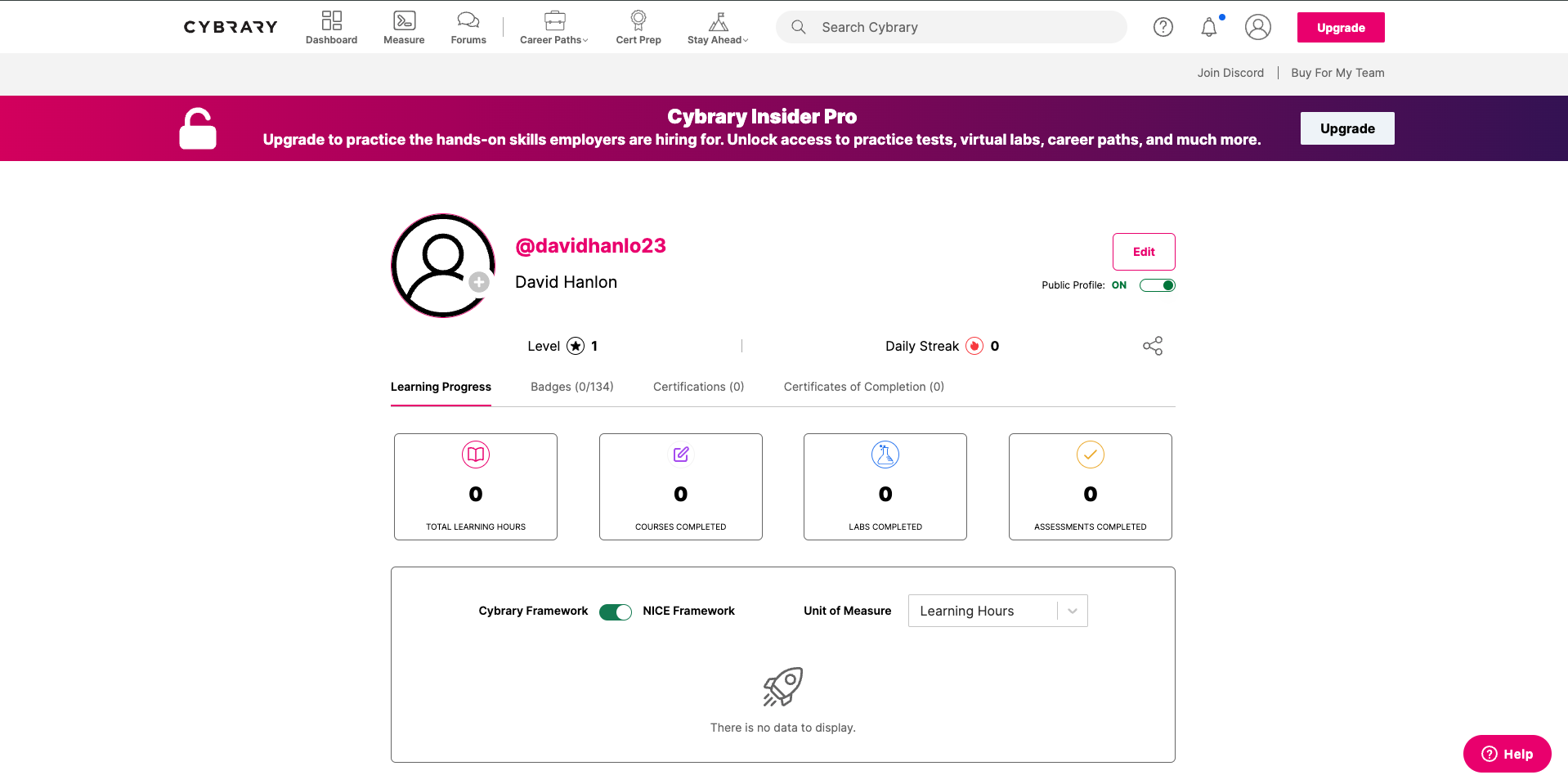This screenshot has height=784, width=1568.
Task: Open the Certificates of Completion (0) tab
Action: point(863,387)
